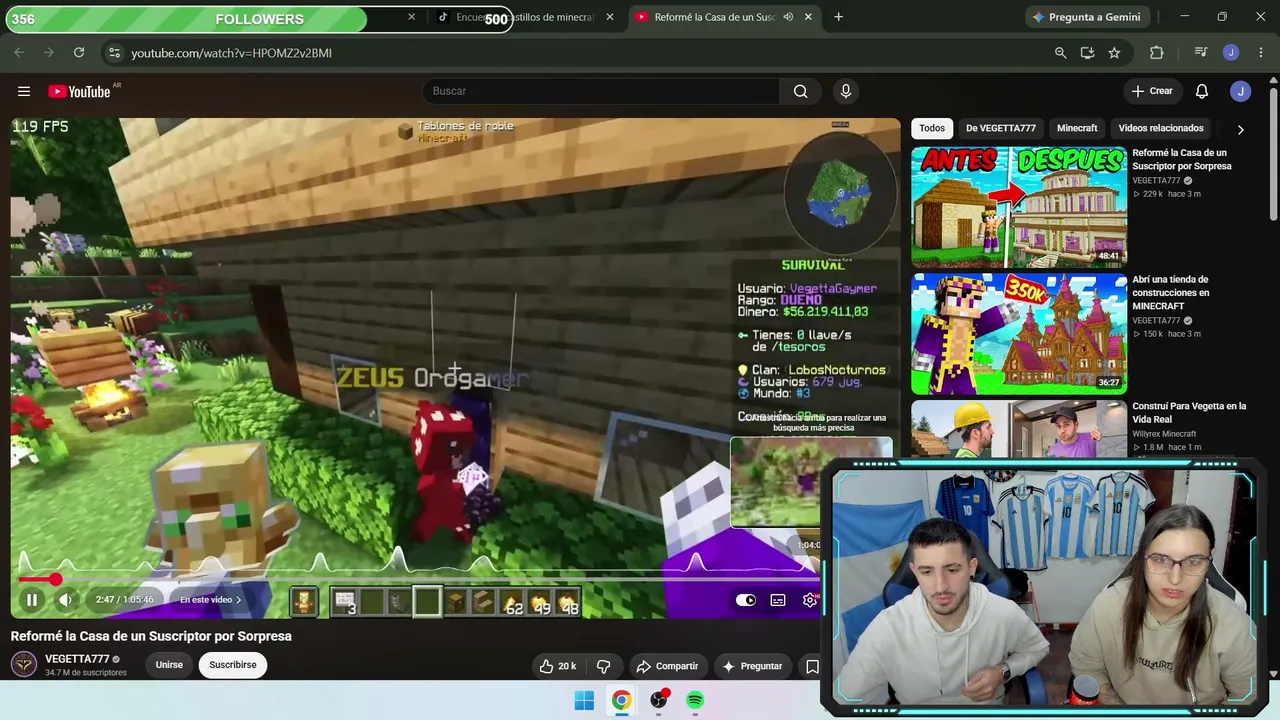
Task: Open the Antes/Después house video thumbnail
Action: (1019, 207)
